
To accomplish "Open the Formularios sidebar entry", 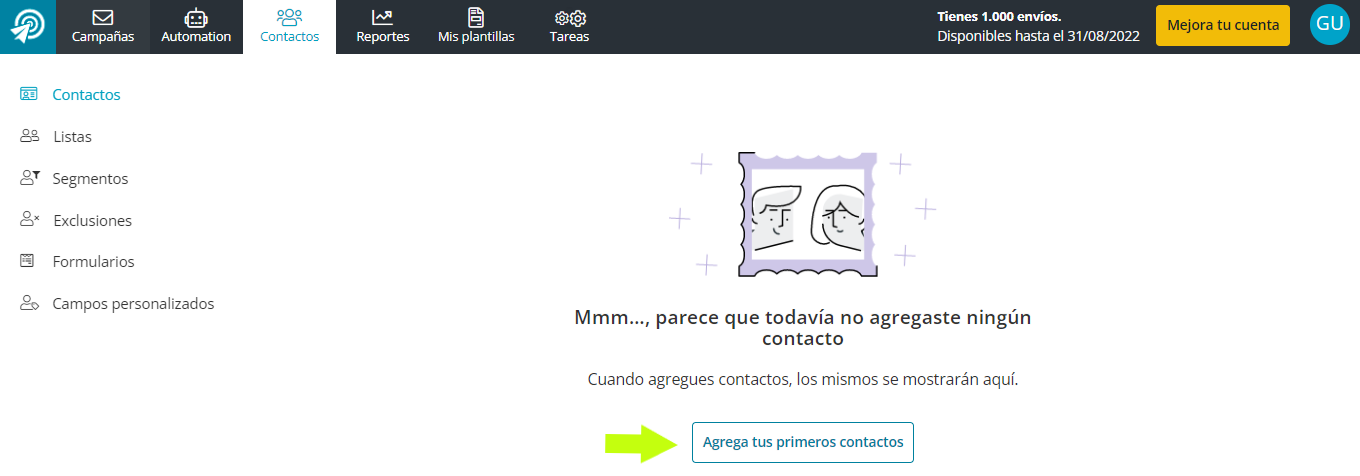I will tap(93, 262).
